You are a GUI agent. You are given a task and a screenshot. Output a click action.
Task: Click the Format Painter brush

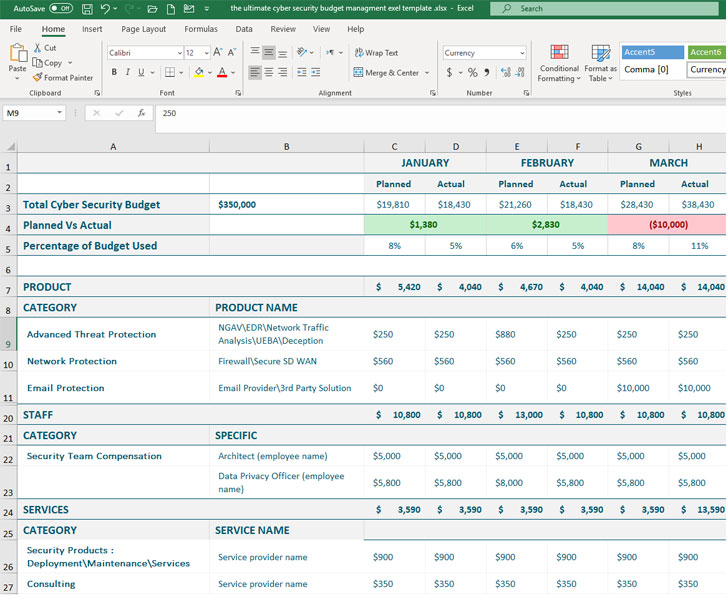coord(37,77)
